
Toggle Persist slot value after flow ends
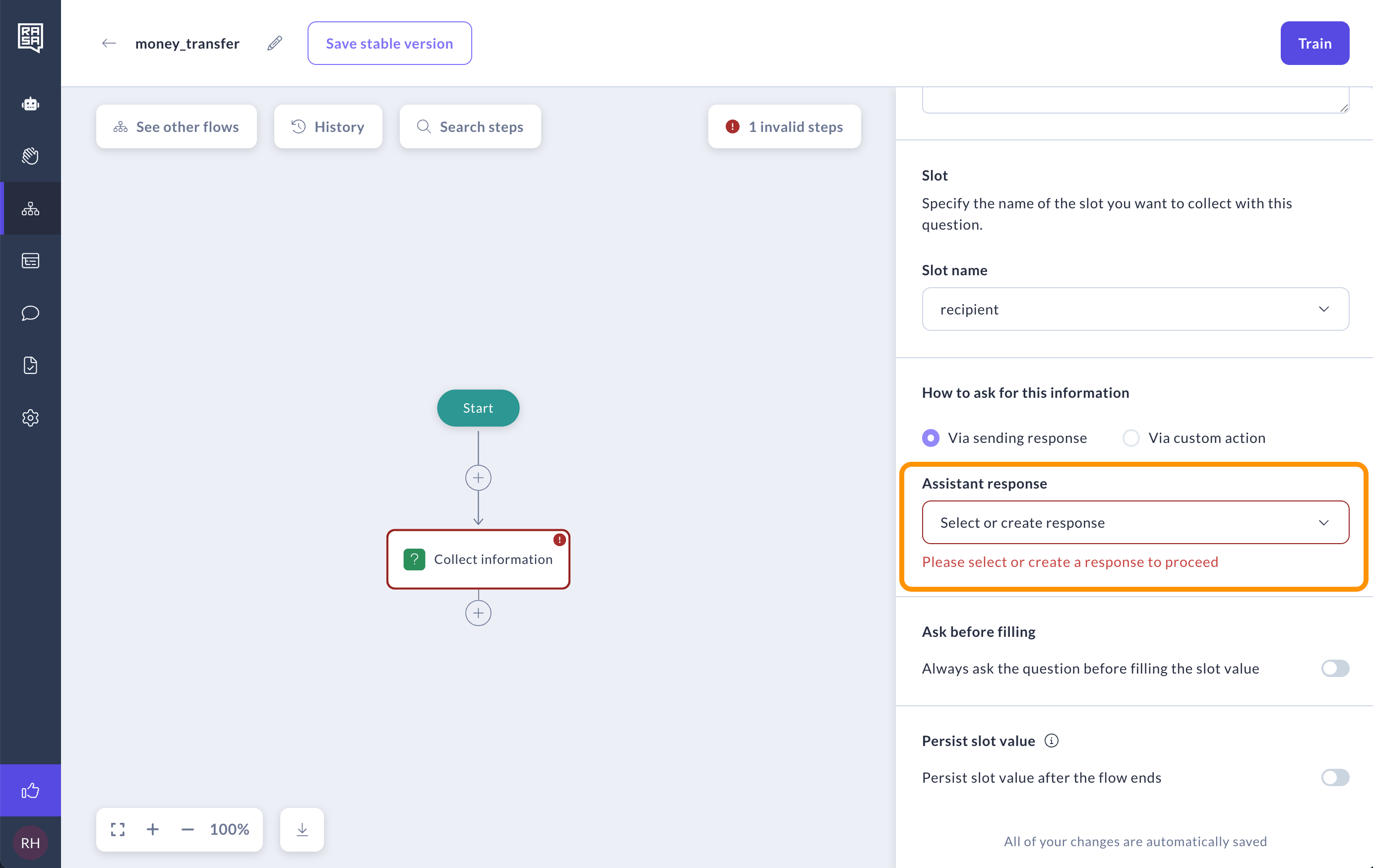[1335, 777]
